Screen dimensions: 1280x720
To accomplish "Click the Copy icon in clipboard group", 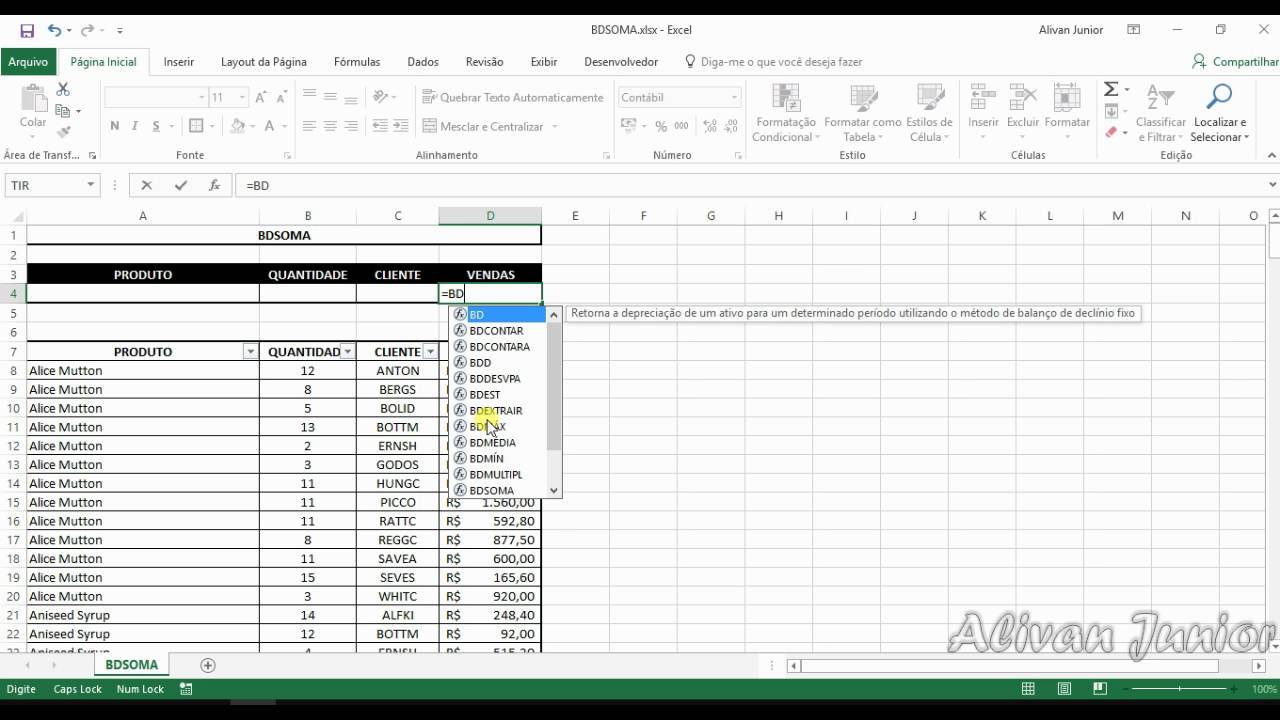I will coord(63,111).
